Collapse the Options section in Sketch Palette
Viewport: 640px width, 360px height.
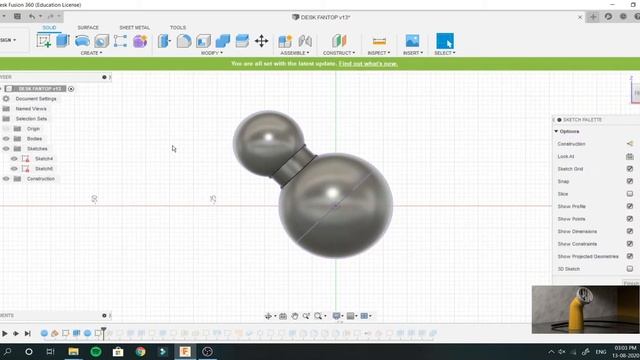tap(556, 131)
